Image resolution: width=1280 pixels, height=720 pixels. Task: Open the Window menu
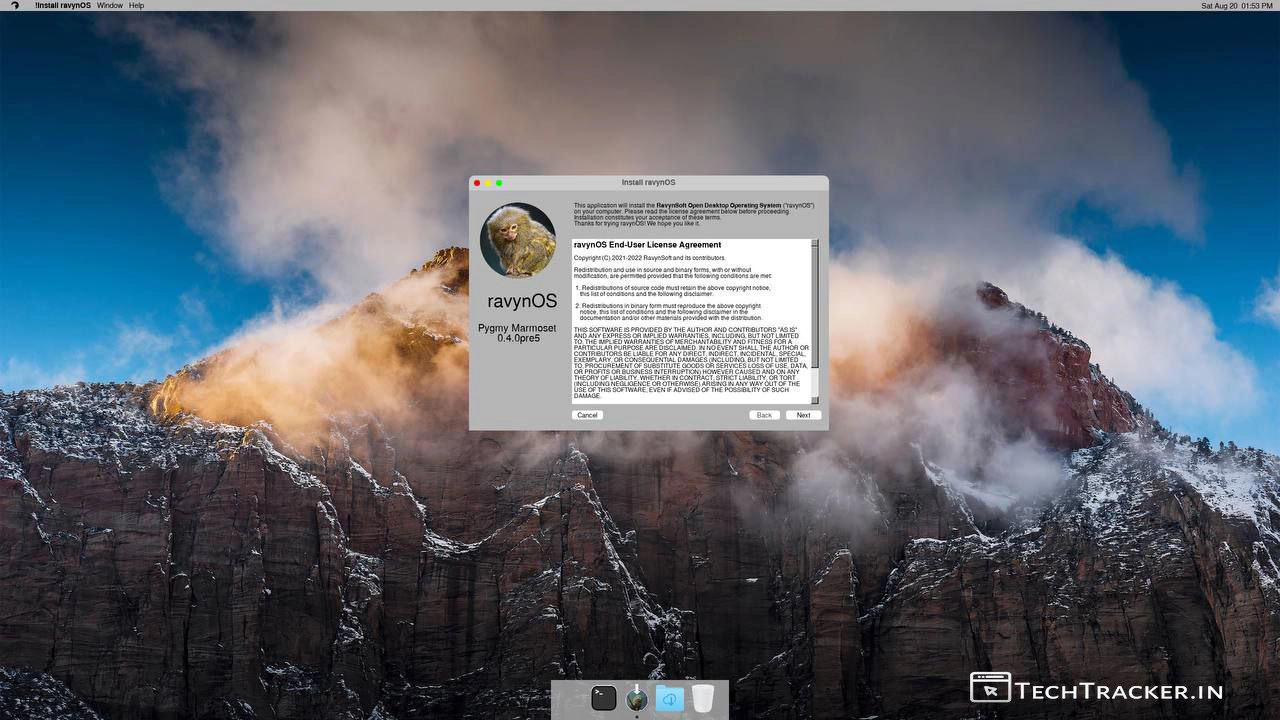point(110,6)
